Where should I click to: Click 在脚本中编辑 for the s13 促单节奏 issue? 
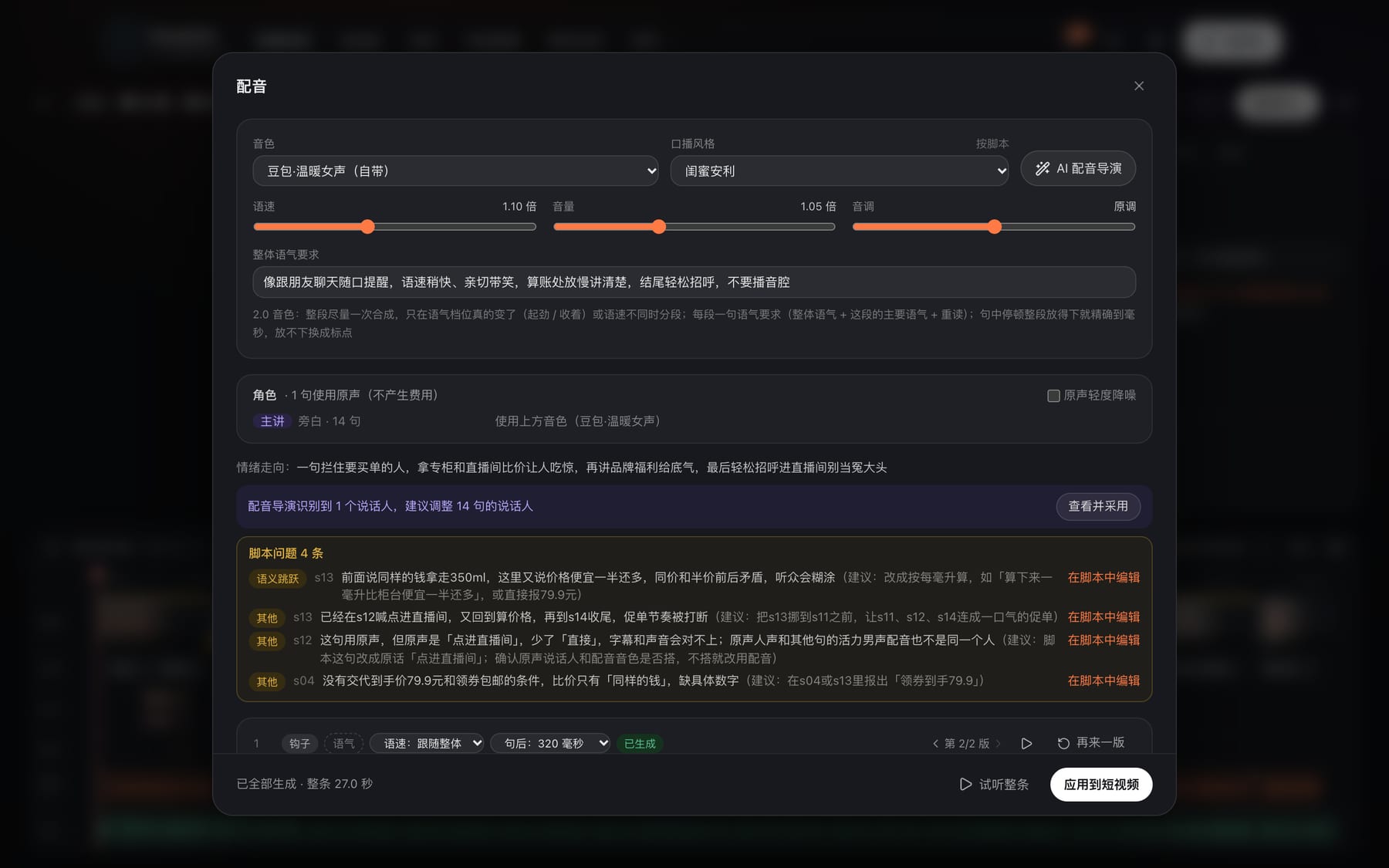(x=1103, y=616)
